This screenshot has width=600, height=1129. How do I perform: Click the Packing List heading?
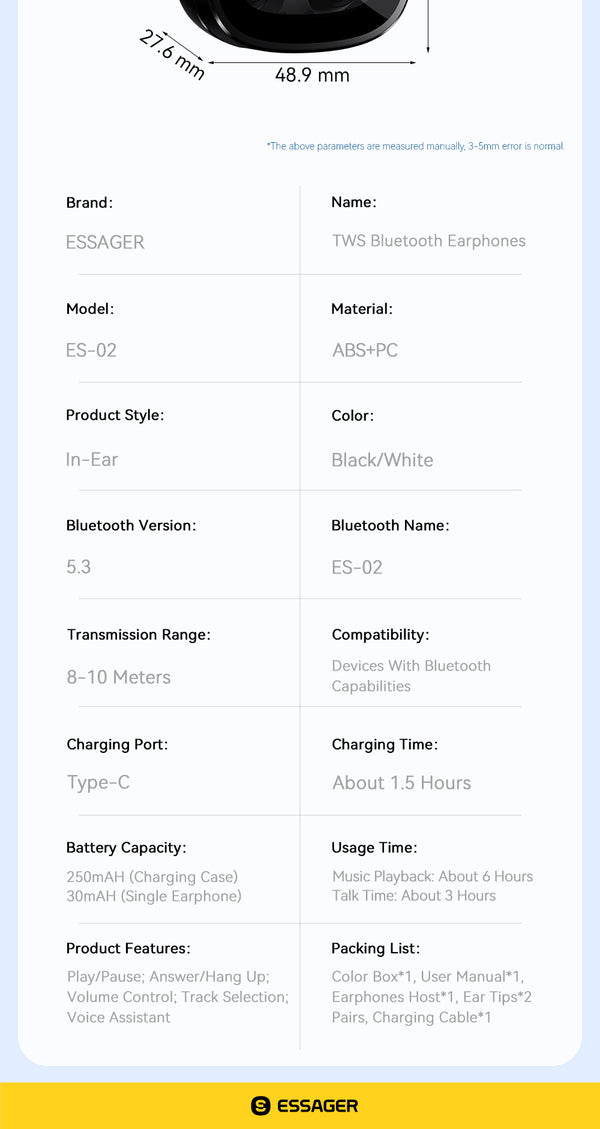tap(375, 948)
